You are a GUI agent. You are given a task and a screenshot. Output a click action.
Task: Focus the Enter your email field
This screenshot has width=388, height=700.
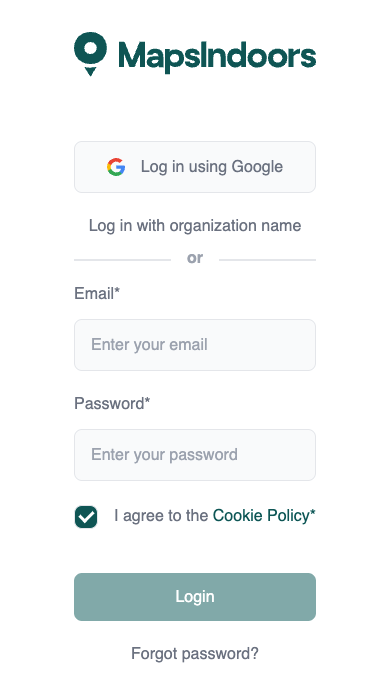click(x=195, y=345)
